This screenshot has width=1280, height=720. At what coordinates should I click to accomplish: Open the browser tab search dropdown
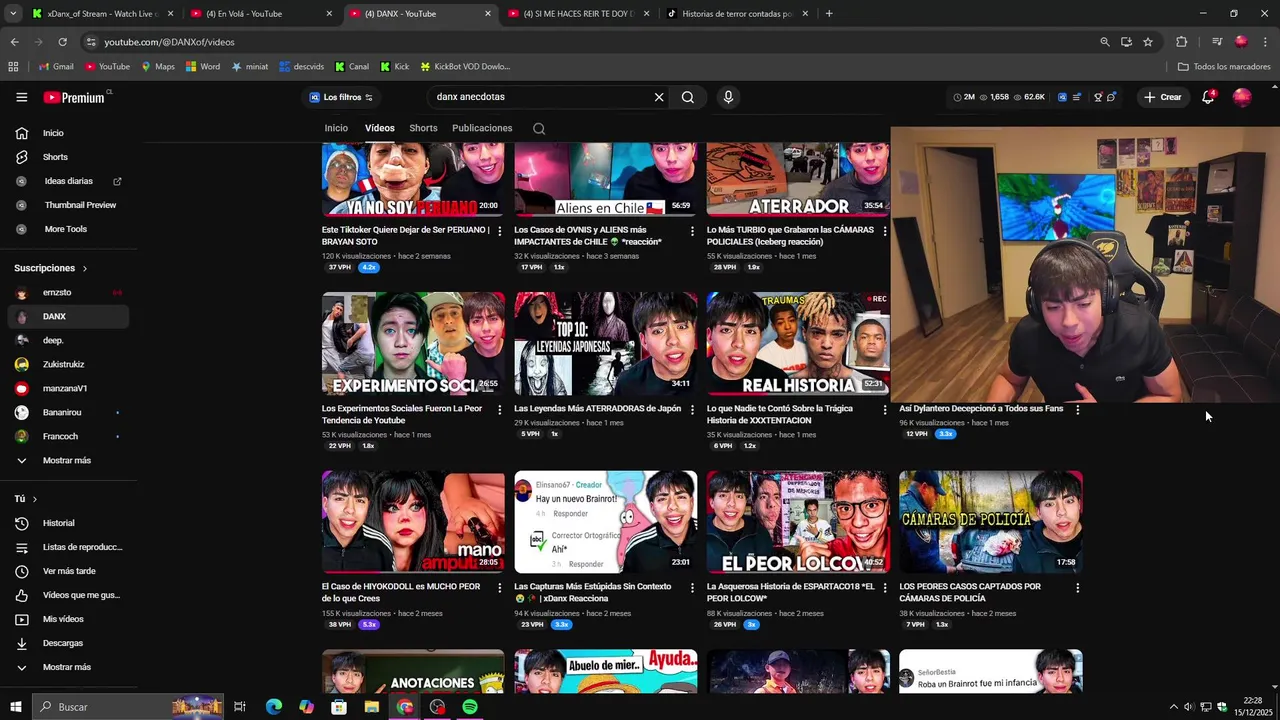[x=12, y=14]
